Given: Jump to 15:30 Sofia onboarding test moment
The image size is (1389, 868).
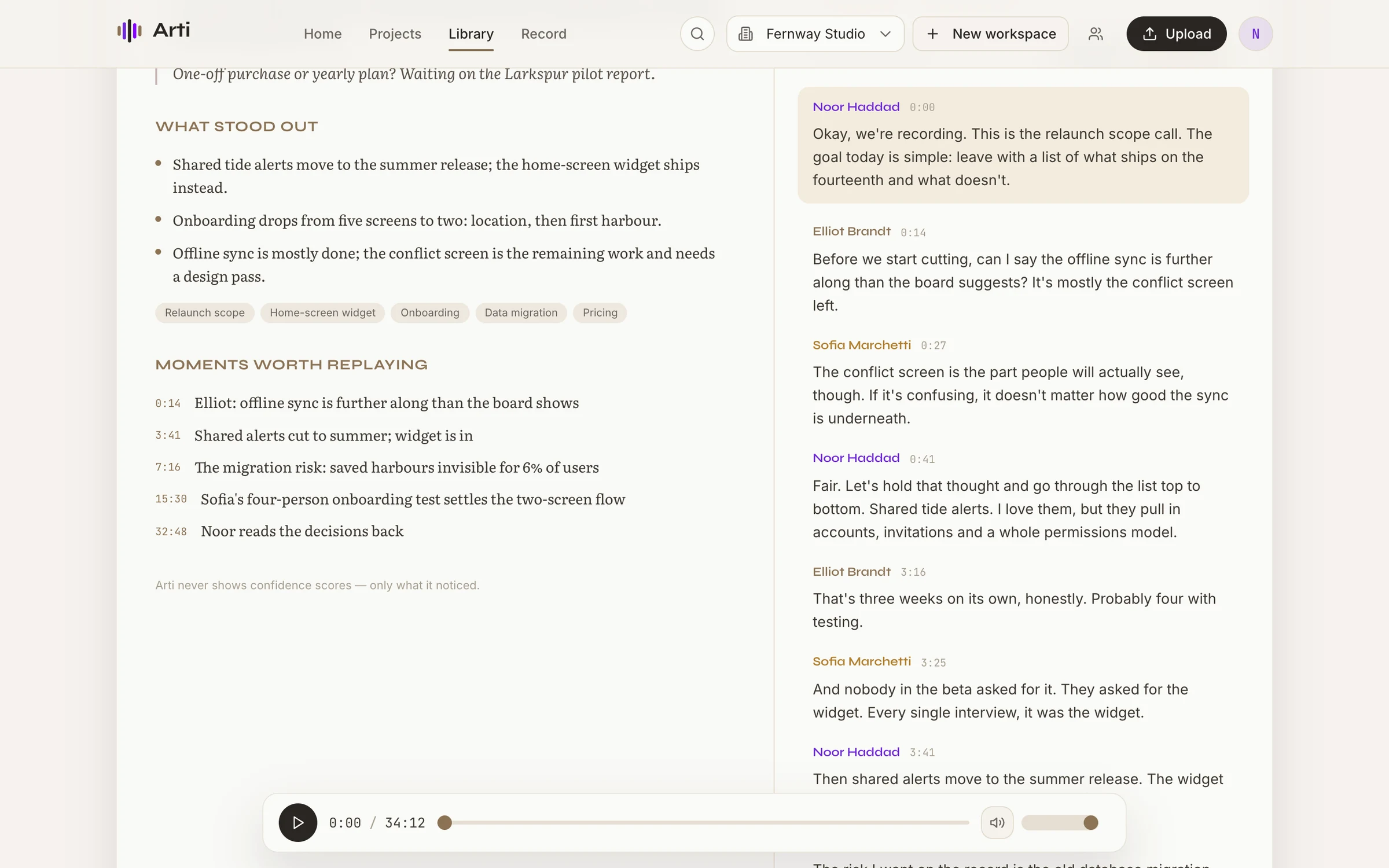Looking at the screenshot, I should tap(390, 499).
